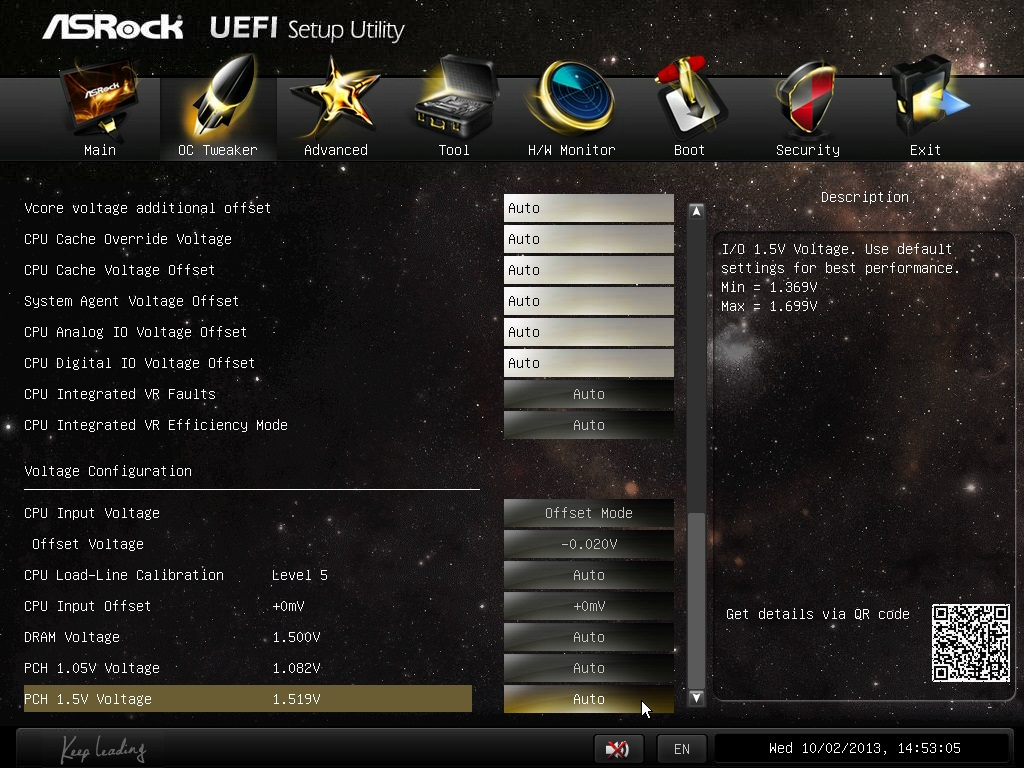Click the Level 5 calibration value
1024x768 pixels.
(x=300, y=575)
